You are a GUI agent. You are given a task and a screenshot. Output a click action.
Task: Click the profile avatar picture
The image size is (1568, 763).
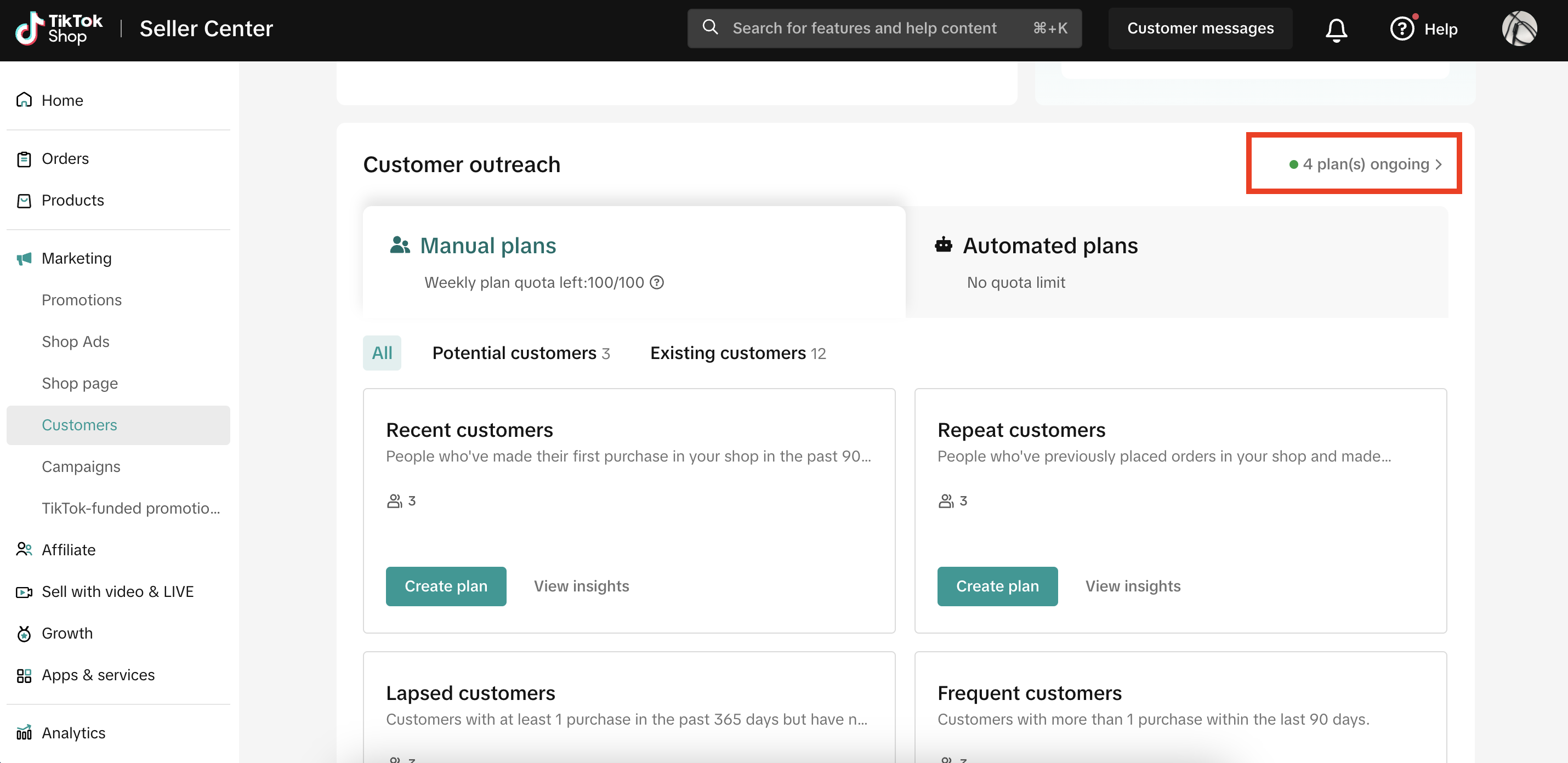pos(1519,29)
